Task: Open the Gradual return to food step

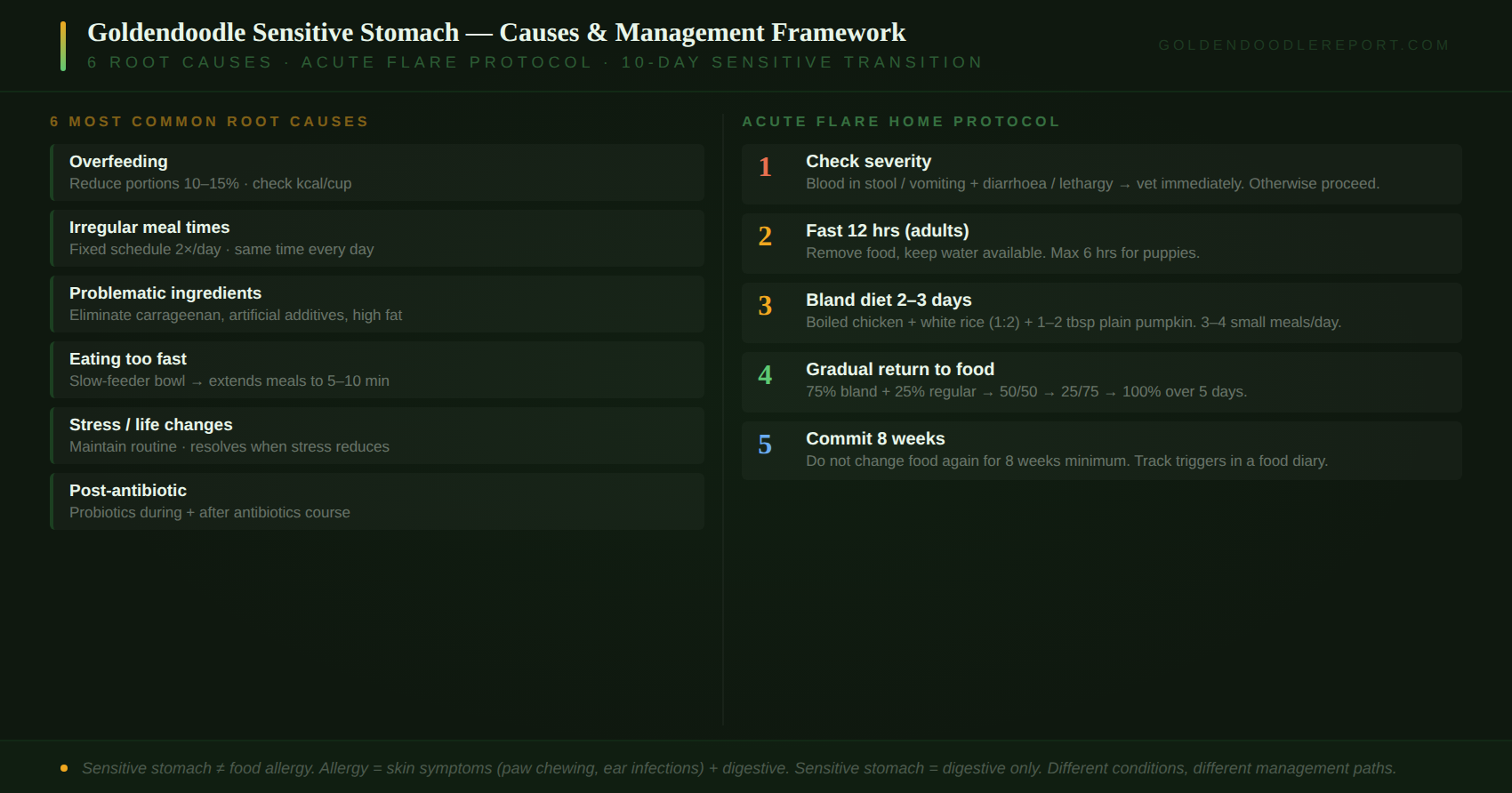Action: coord(1102,382)
